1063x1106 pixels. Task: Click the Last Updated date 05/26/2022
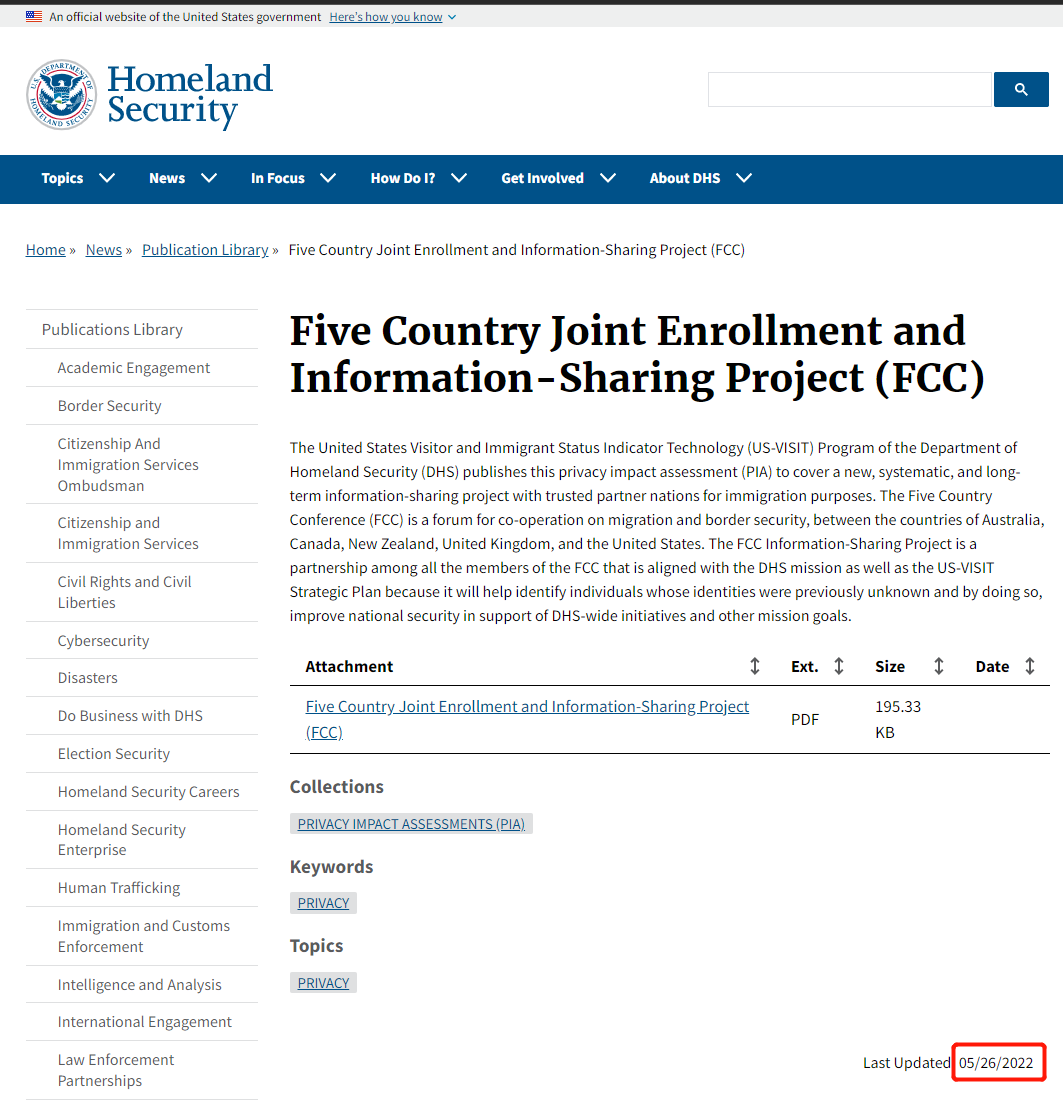(996, 1063)
